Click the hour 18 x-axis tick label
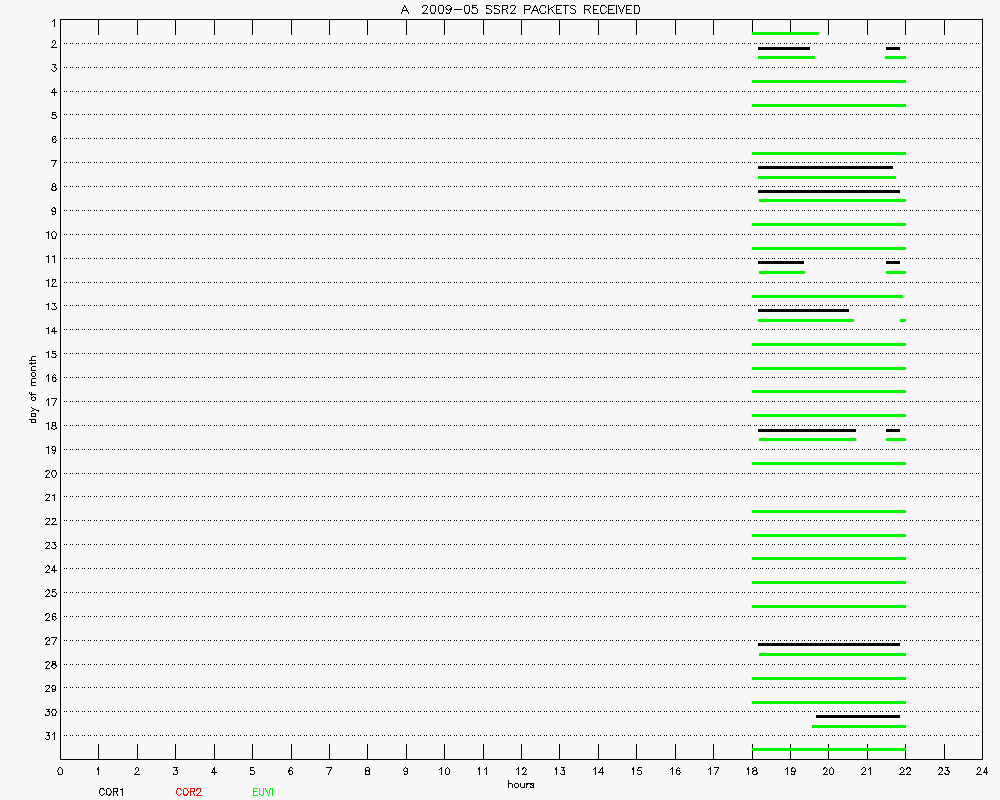 pyautogui.click(x=751, y=771)
